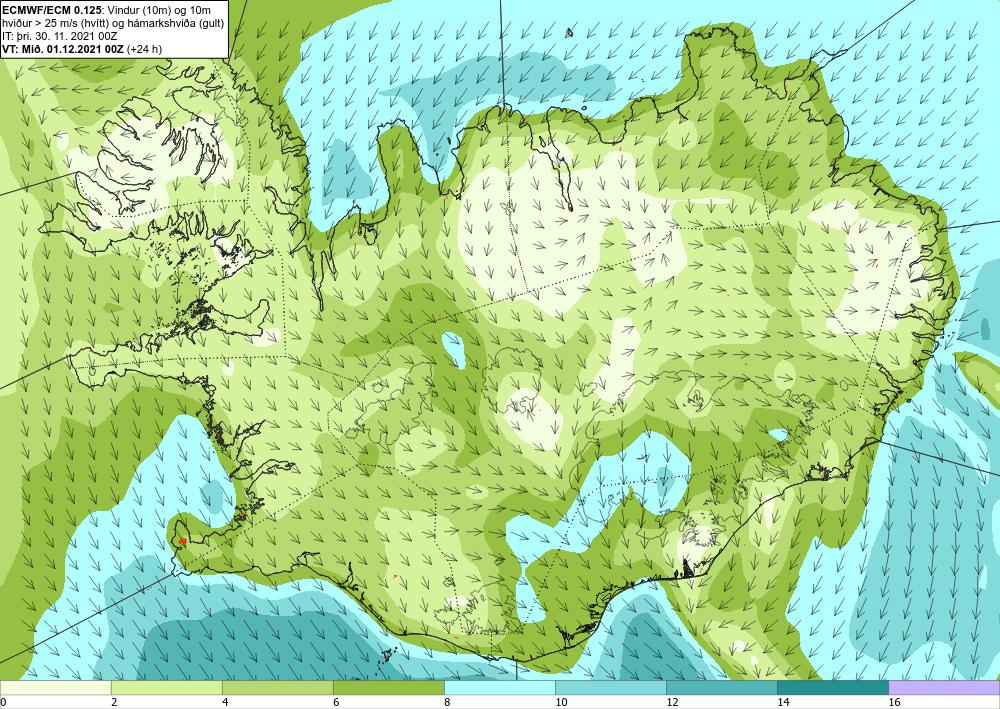
Task: Click the legend label "12"
Action: 672,702
